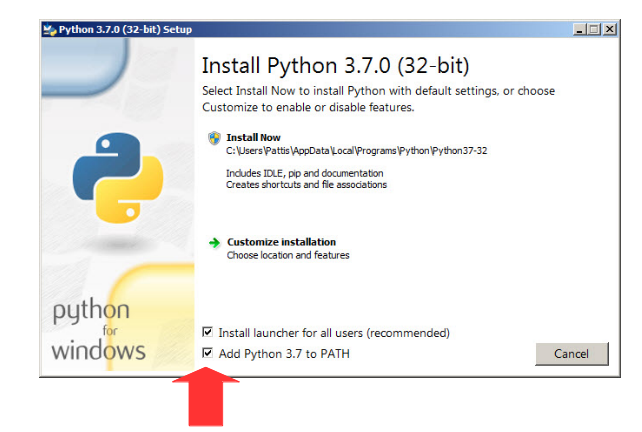Click the Python Setup title bar icon
This screenshot has height=432, width=642.
50,29
